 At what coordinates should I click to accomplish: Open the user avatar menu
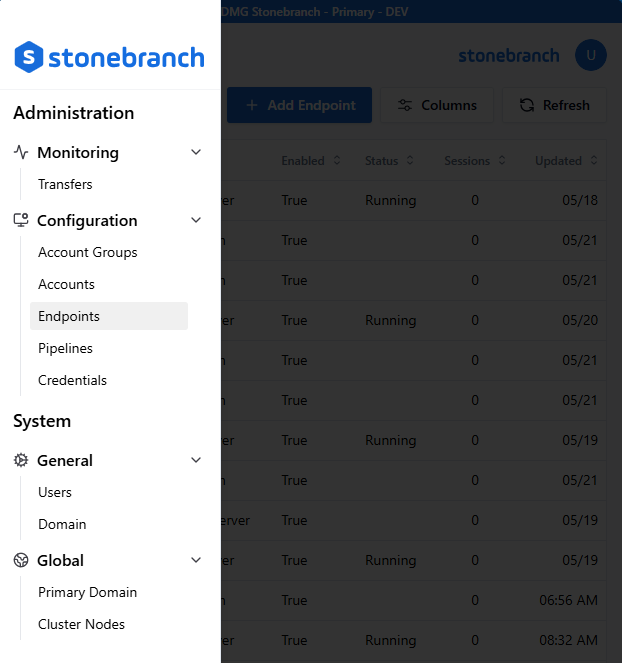click(590, 55)
